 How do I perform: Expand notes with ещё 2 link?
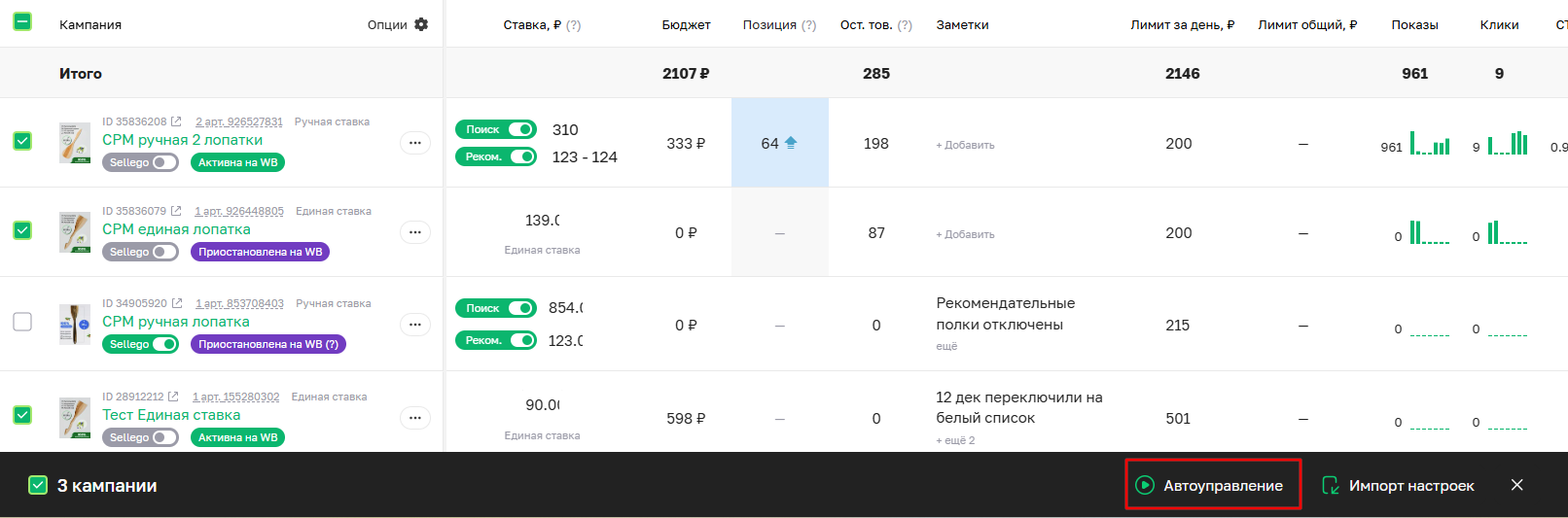955,440
